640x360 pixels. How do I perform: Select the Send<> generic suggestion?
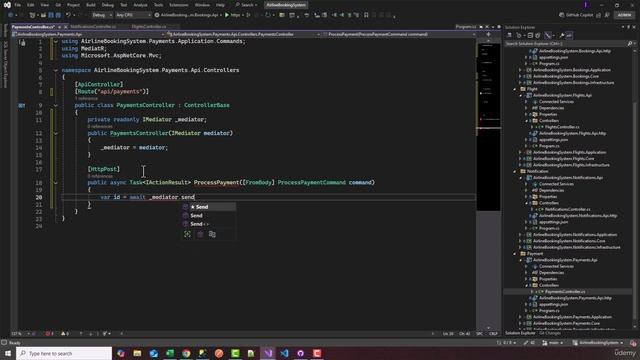(x=209, y=224)
